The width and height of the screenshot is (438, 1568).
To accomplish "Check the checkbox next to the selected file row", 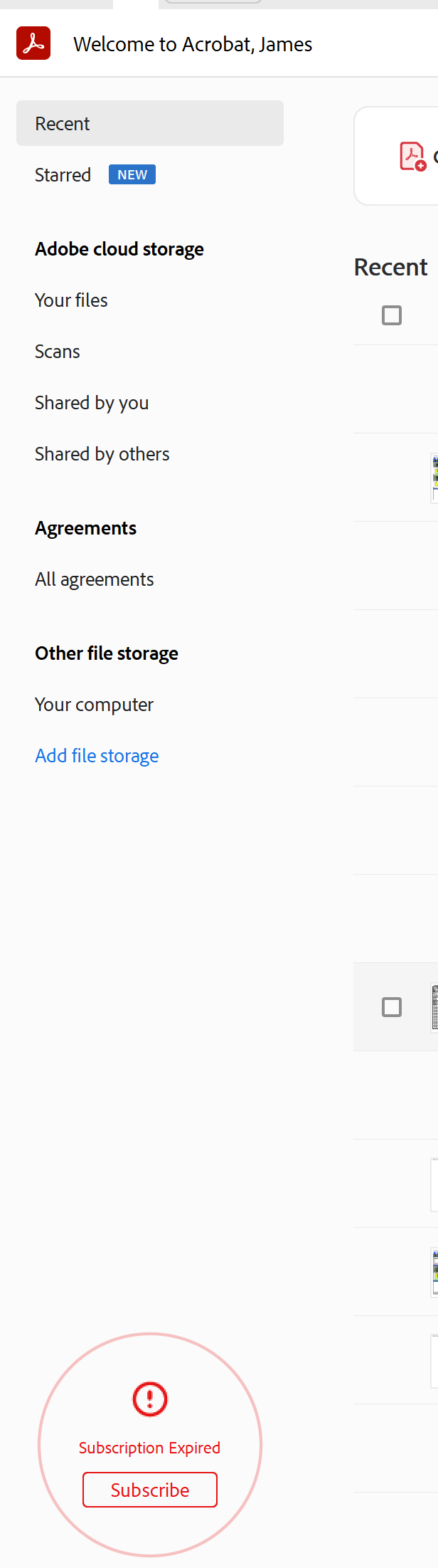I will coord(391,1006).
